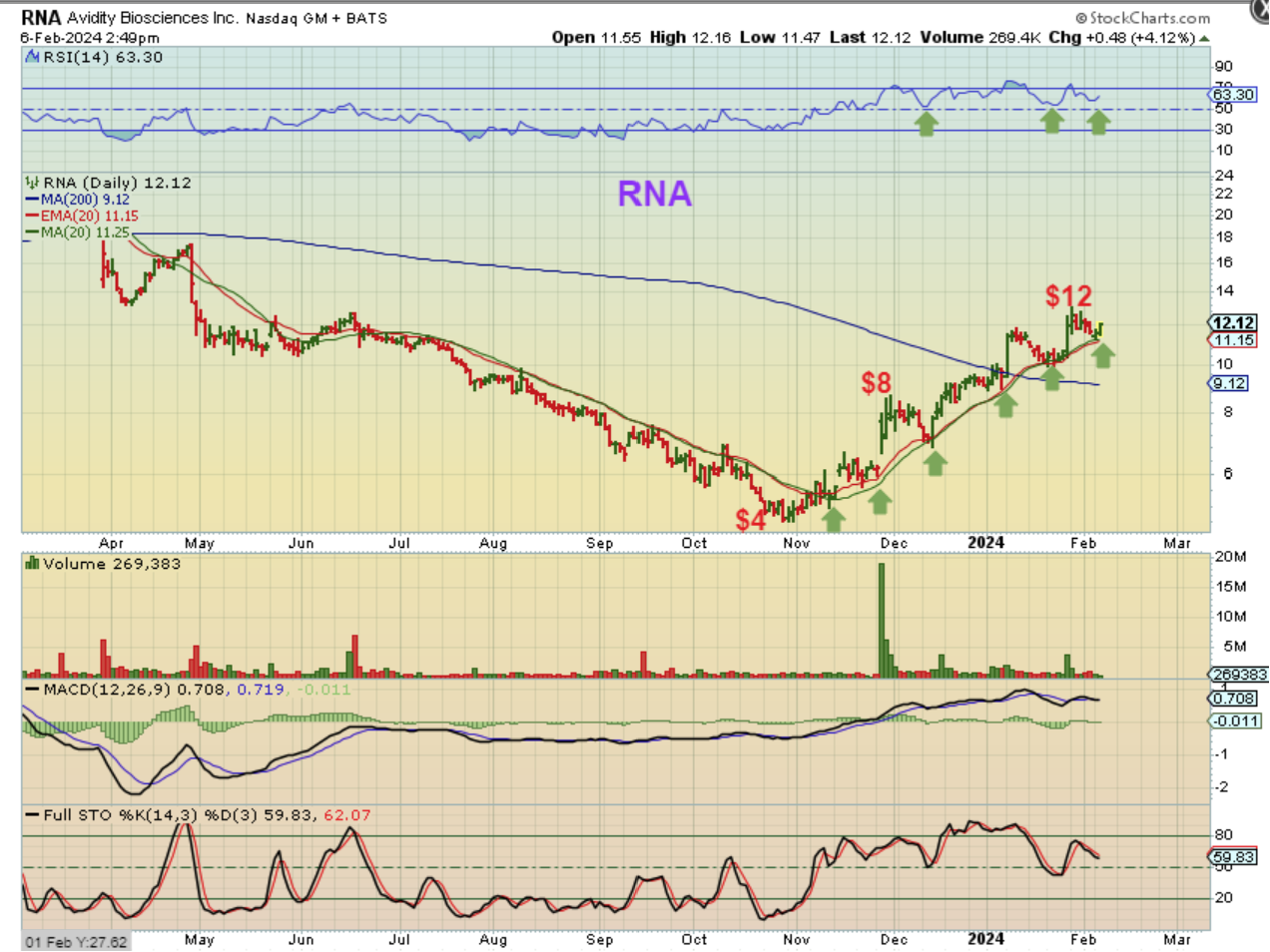Click the 63.30 RSI value tag on right axis
1270x952 pixels.
pyautogui.click(x=1233, y=95)
